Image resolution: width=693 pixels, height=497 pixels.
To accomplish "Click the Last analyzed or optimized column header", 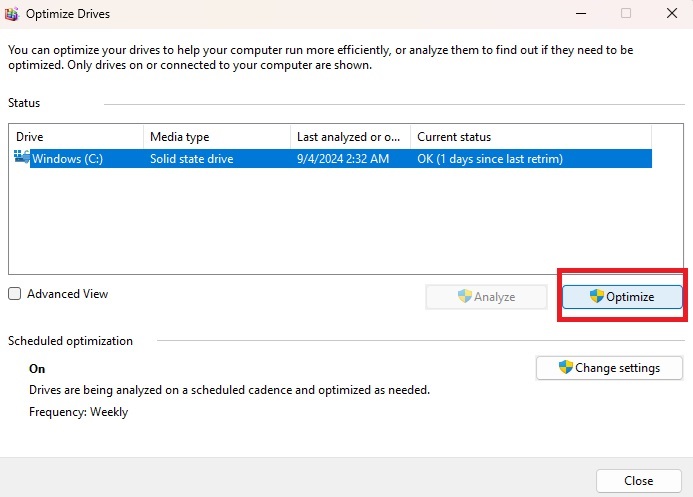I will (x=350, y=137).
